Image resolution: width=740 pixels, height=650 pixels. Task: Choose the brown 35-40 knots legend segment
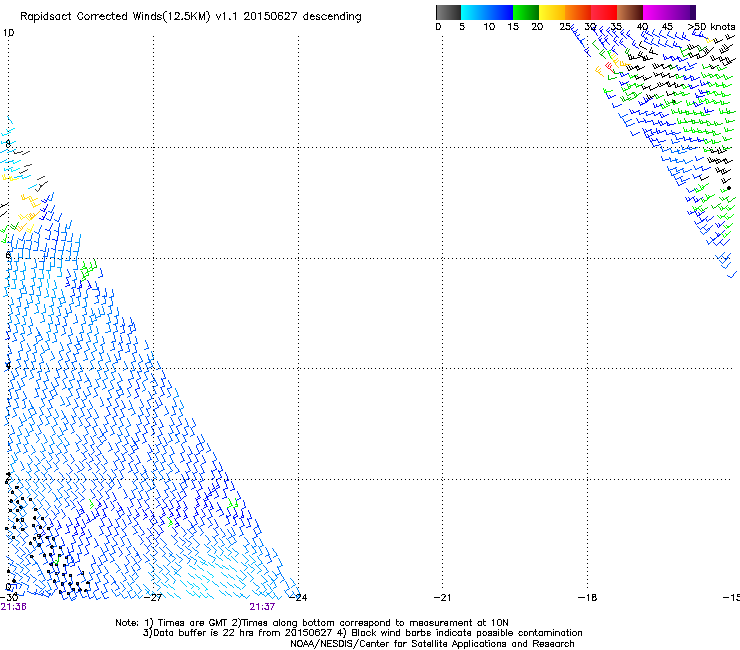click(x=630, y=12)
